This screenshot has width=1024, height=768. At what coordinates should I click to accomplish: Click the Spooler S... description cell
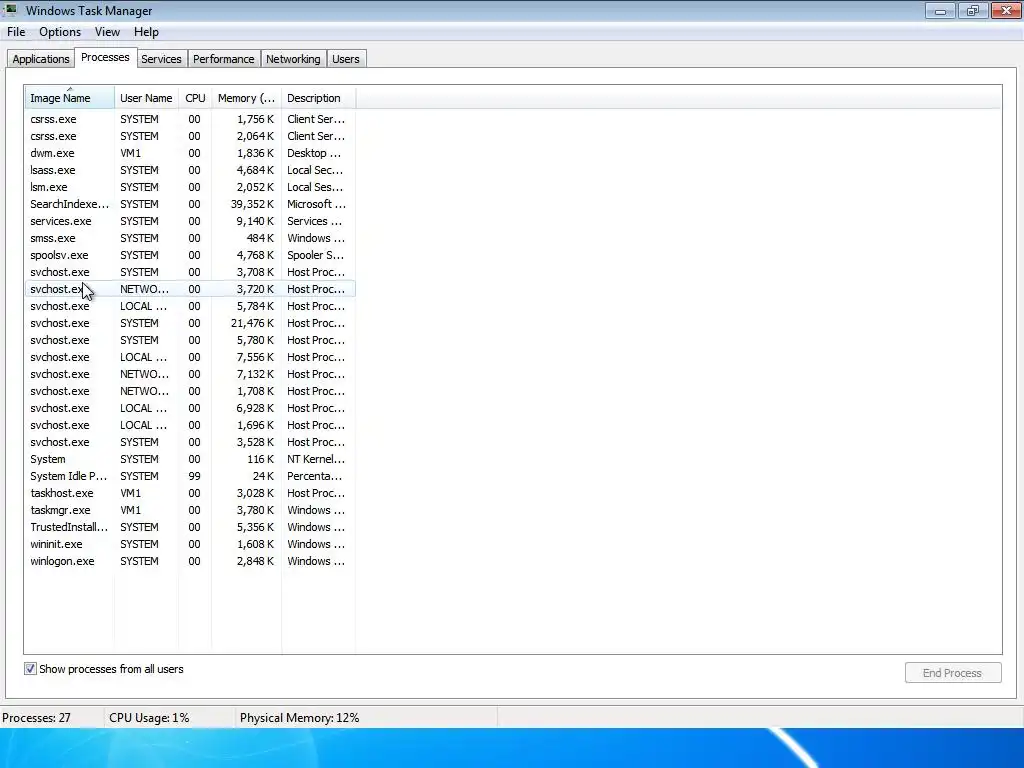(315, 255)
